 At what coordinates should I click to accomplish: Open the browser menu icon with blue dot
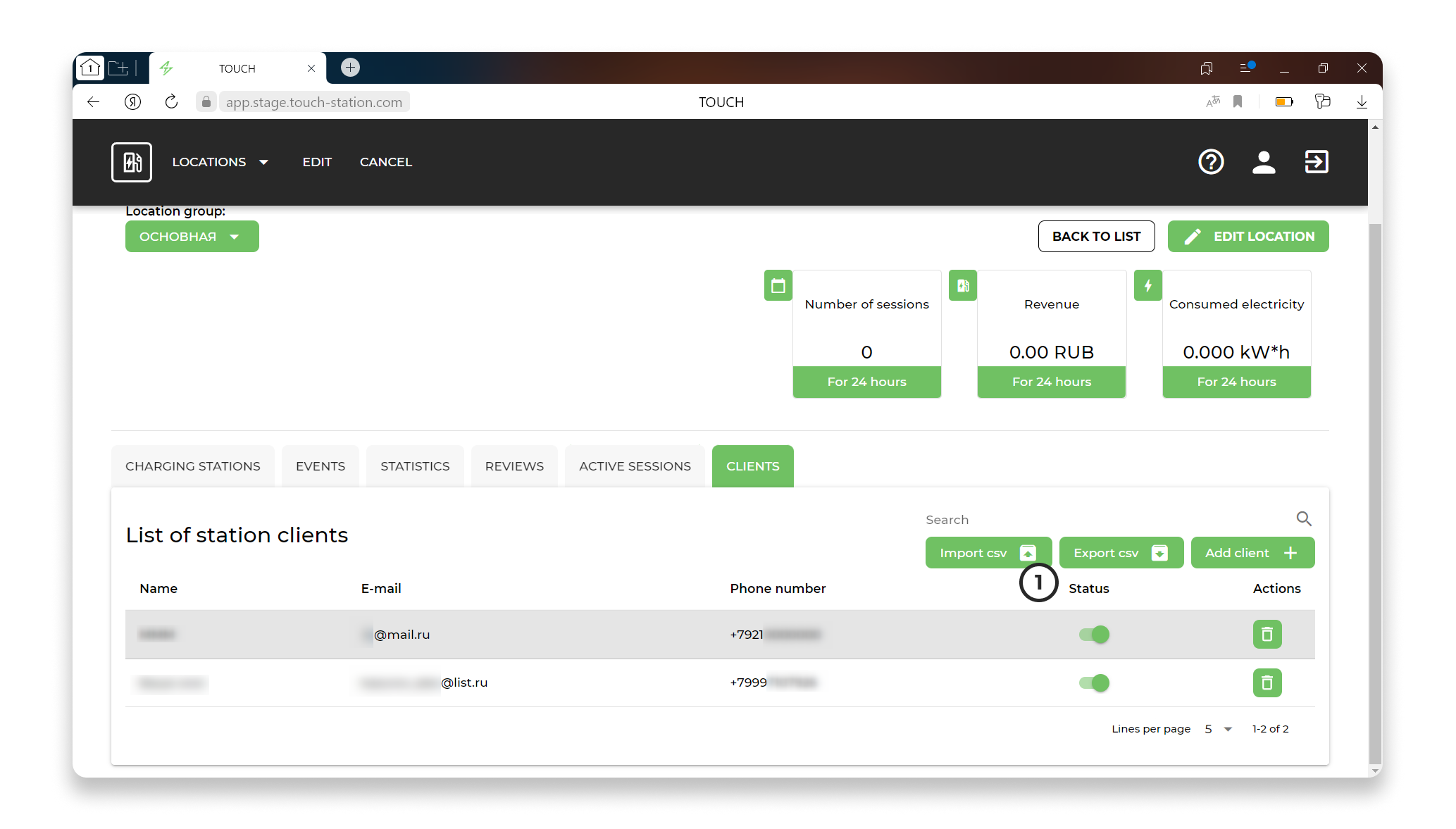tap(1247, 68)
